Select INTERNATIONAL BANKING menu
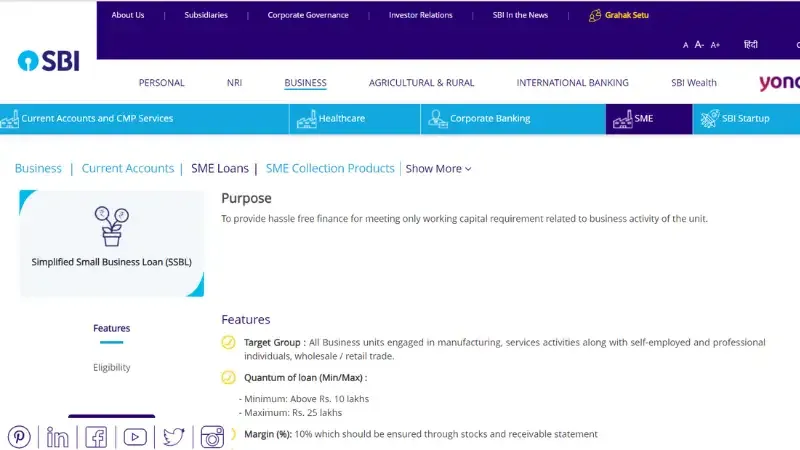This screenshot has height=450, width=800. coord(572,83)
